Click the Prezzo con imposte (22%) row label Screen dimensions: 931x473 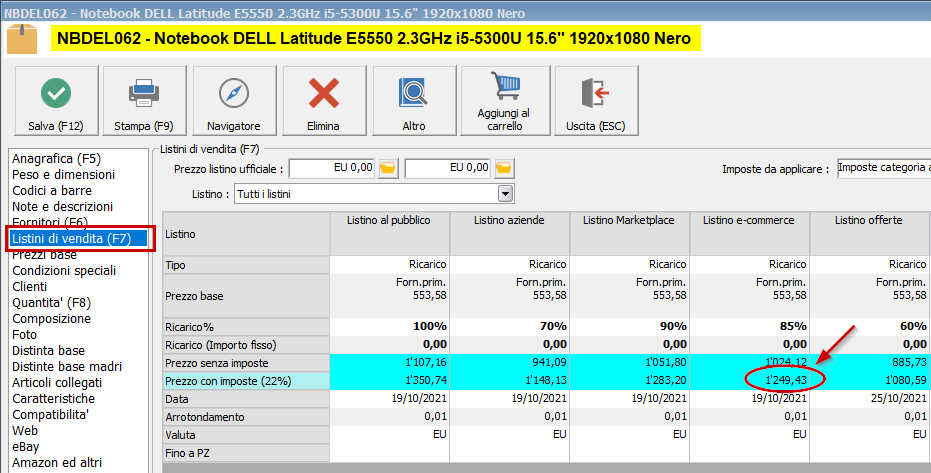point(246,381)
